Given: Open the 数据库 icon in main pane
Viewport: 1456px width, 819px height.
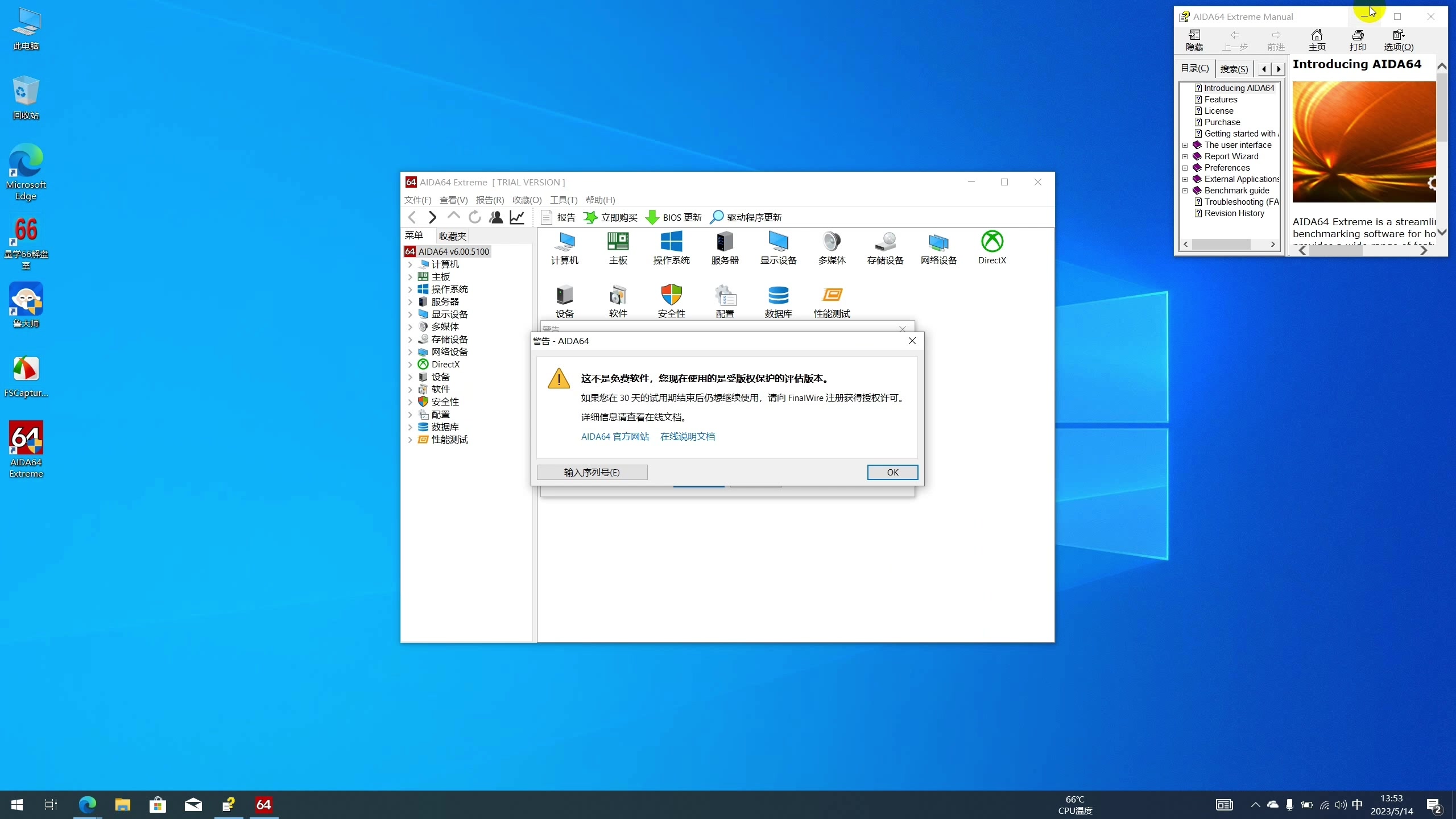Looking at the screenshot, I should [x=778, y=301].
